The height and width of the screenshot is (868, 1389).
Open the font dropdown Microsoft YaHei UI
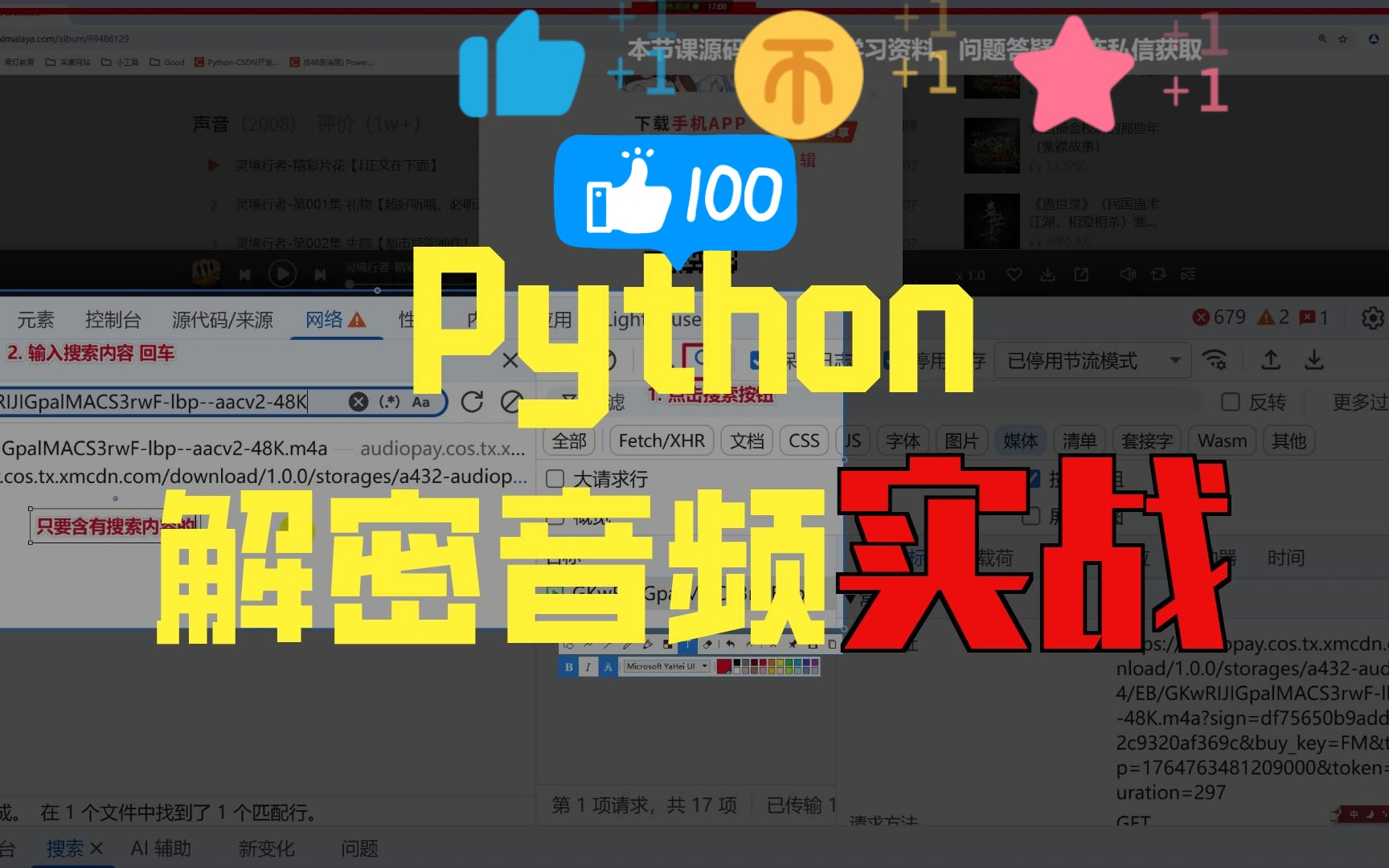tap(667, 666)
